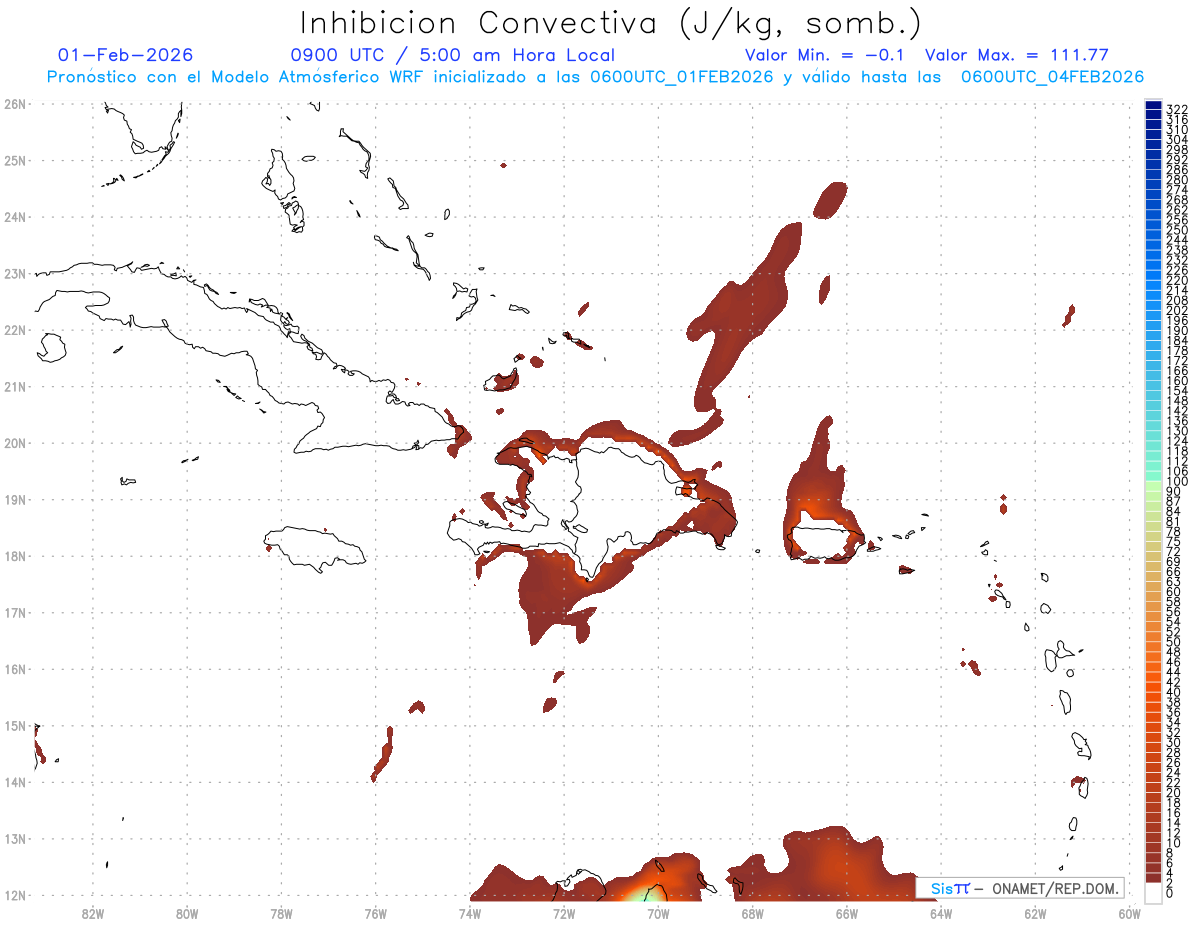Image resolution: width=1200 pixels, height=927 pixels.
Task: Click the 'Valor Max. = 111.77' readout
Action: coord(1017,55)
